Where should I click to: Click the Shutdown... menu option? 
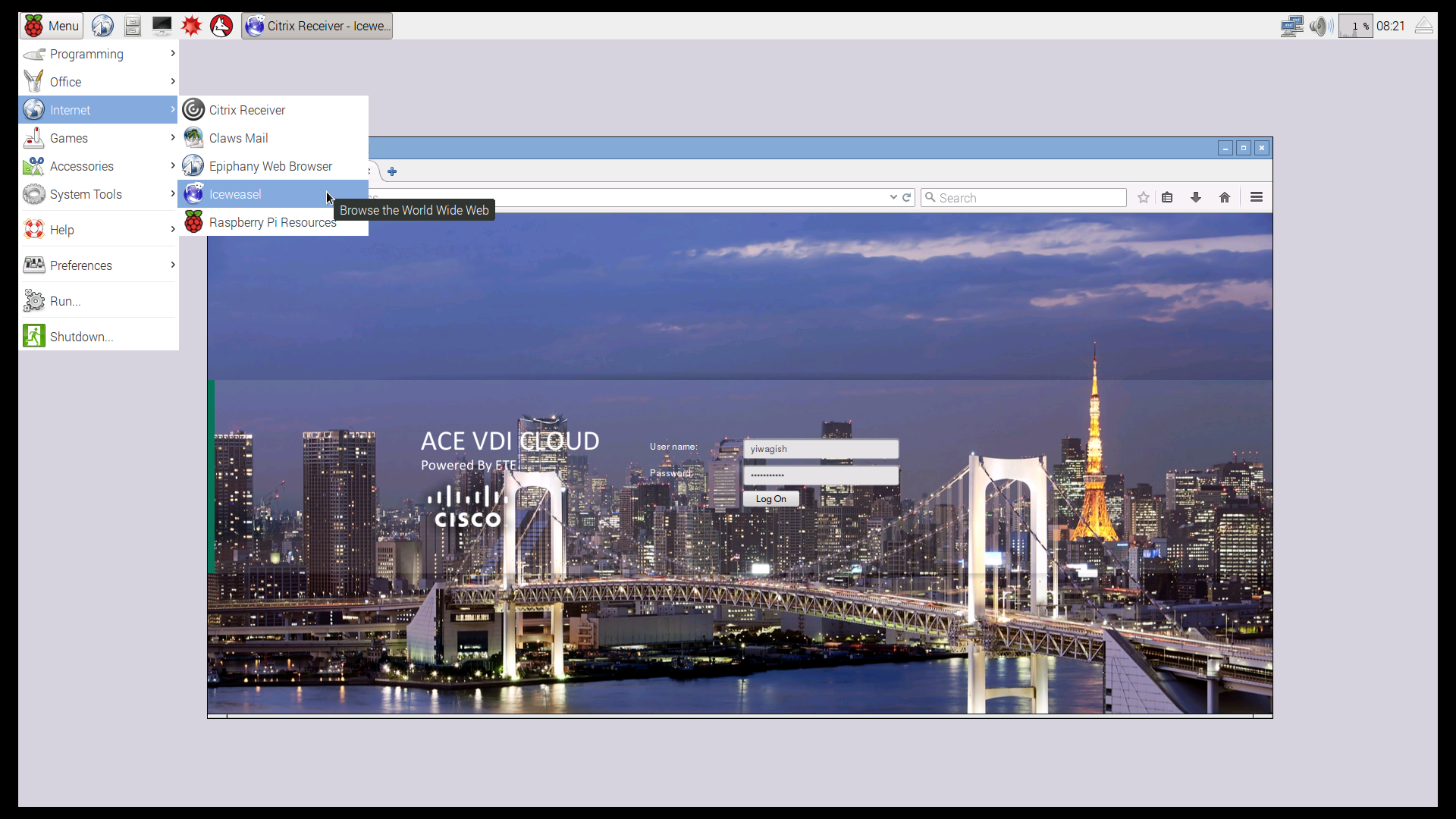(81, 337)
